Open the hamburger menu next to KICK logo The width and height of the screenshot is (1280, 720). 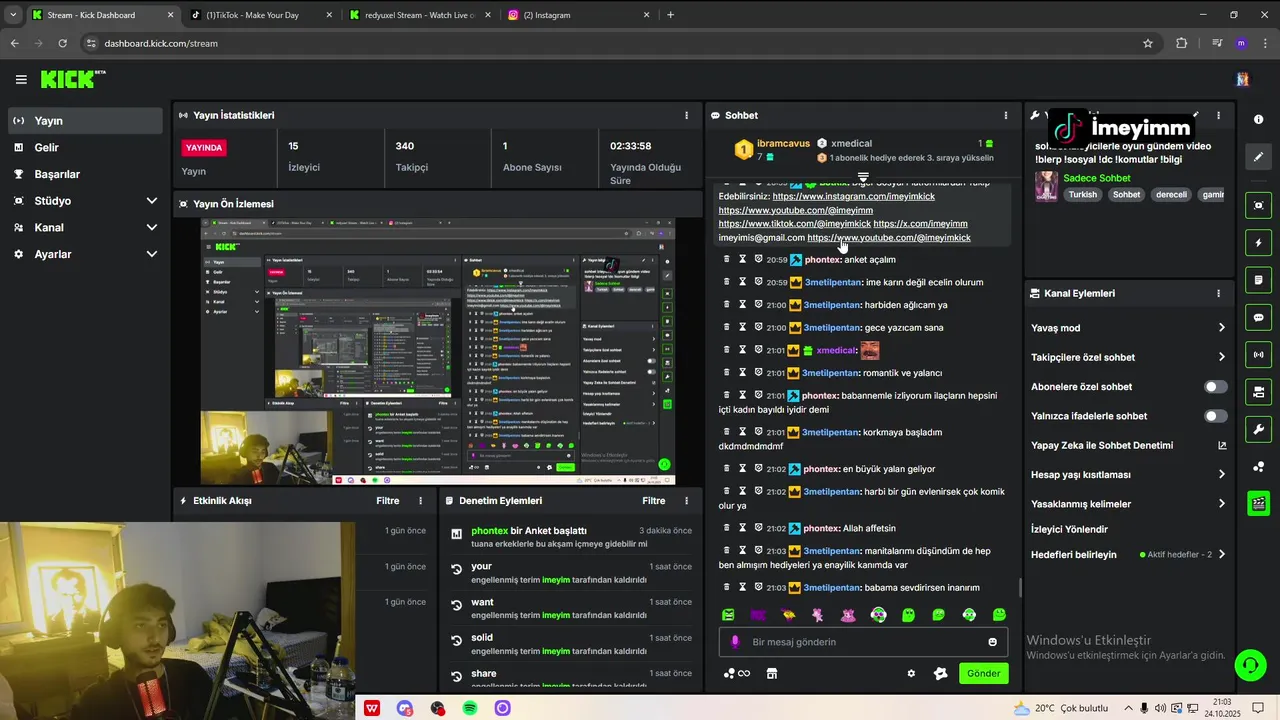click(21, 80)
